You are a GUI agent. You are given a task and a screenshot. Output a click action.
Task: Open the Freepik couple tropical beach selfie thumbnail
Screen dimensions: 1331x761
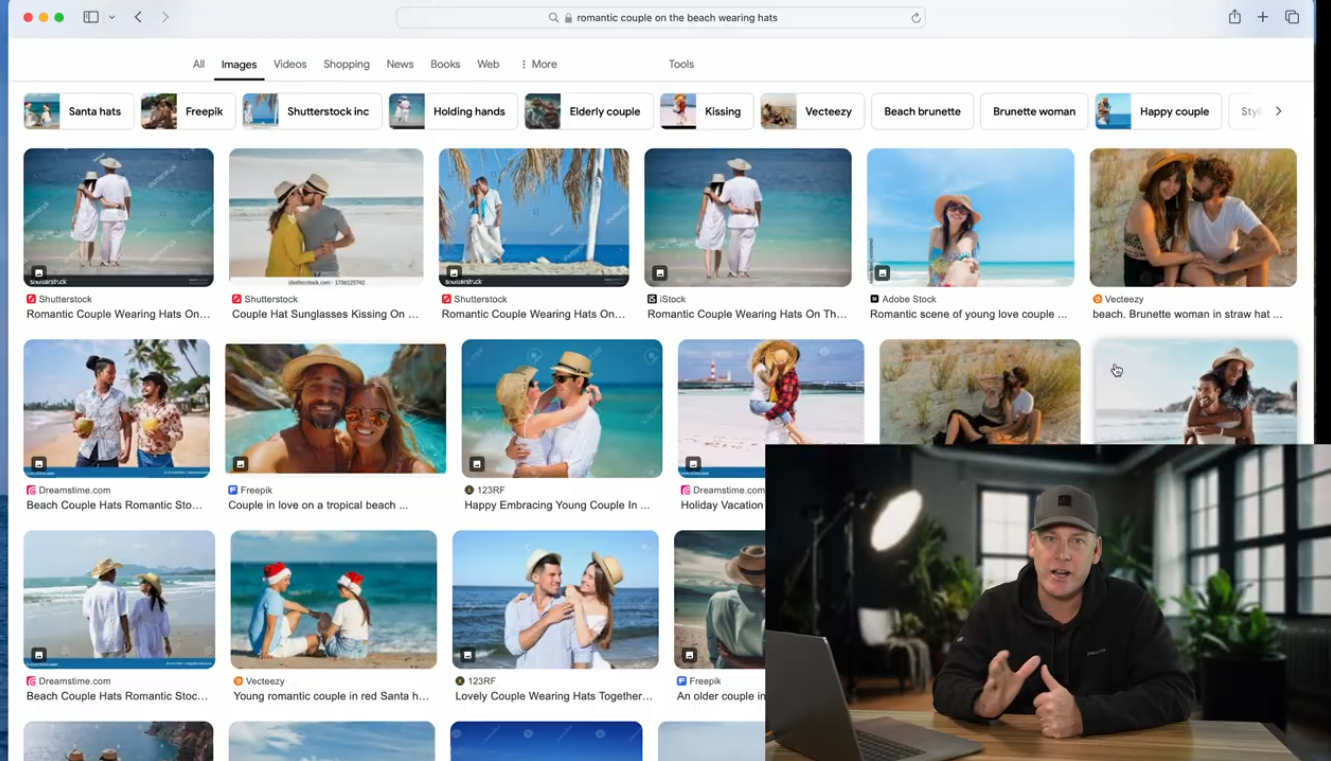coord(336,408)
